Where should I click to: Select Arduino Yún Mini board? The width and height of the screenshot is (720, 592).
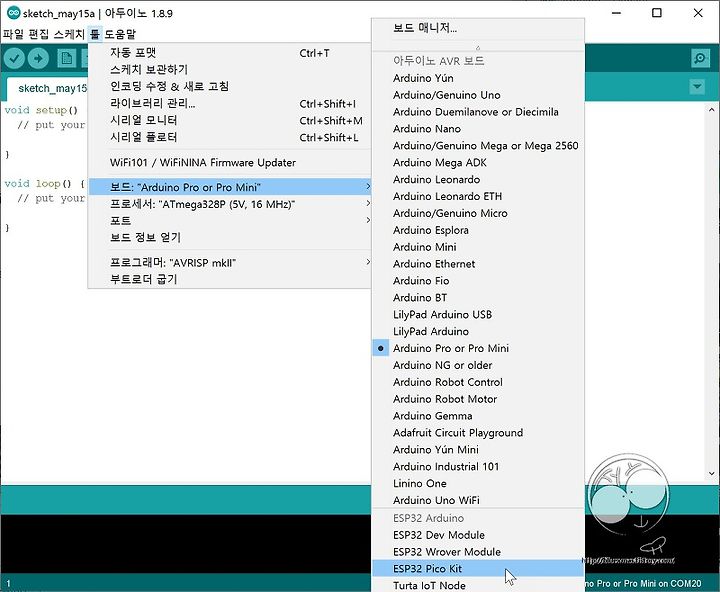coord(478,450)
